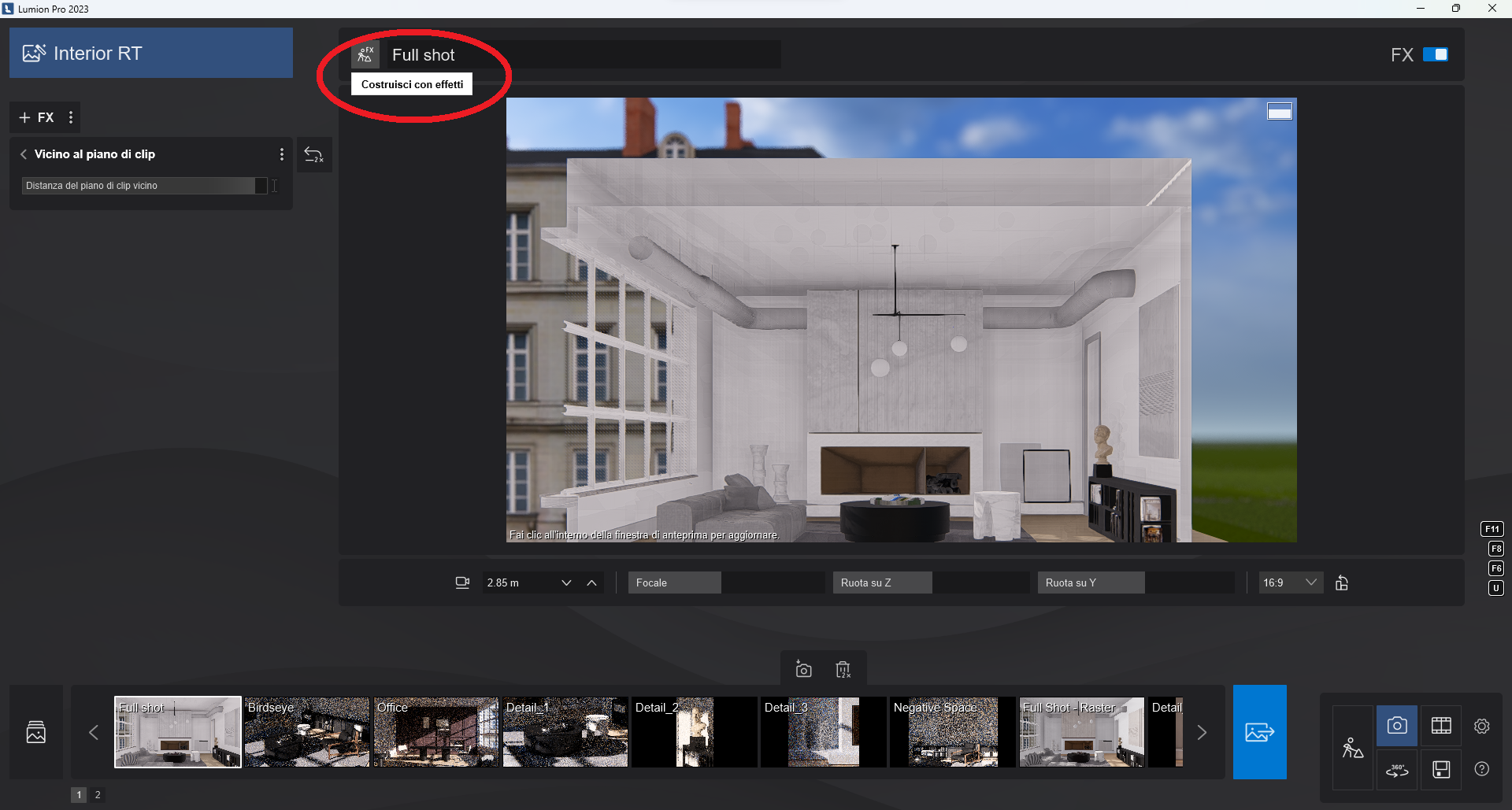Open options menu for Vicino al piano di clip

[281, 154]
